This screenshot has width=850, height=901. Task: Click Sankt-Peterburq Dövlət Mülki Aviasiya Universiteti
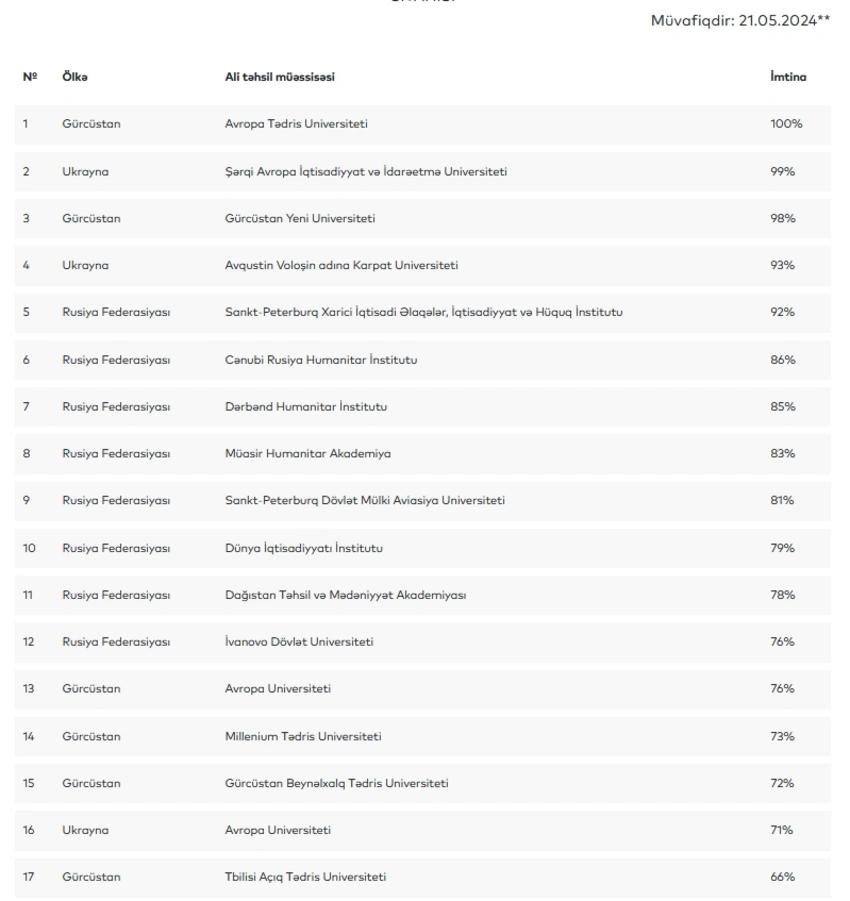(x=365, y=500)
